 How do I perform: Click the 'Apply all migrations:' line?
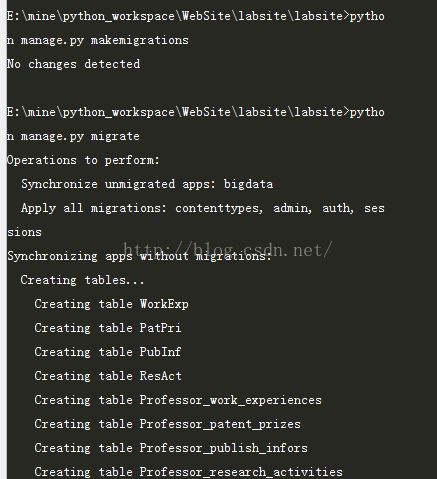[94, 208]
